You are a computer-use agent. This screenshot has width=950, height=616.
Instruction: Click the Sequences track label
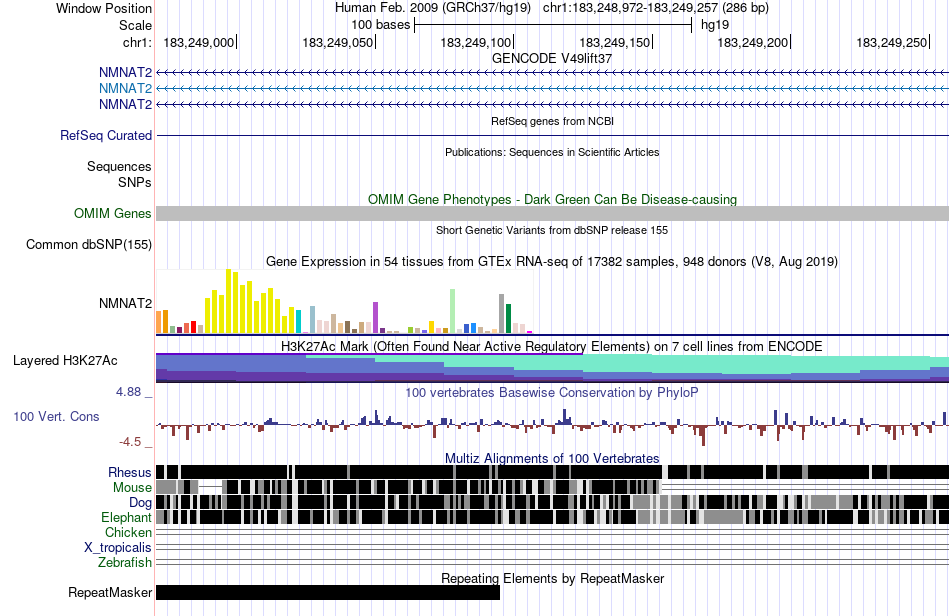(x=119, y=166)
